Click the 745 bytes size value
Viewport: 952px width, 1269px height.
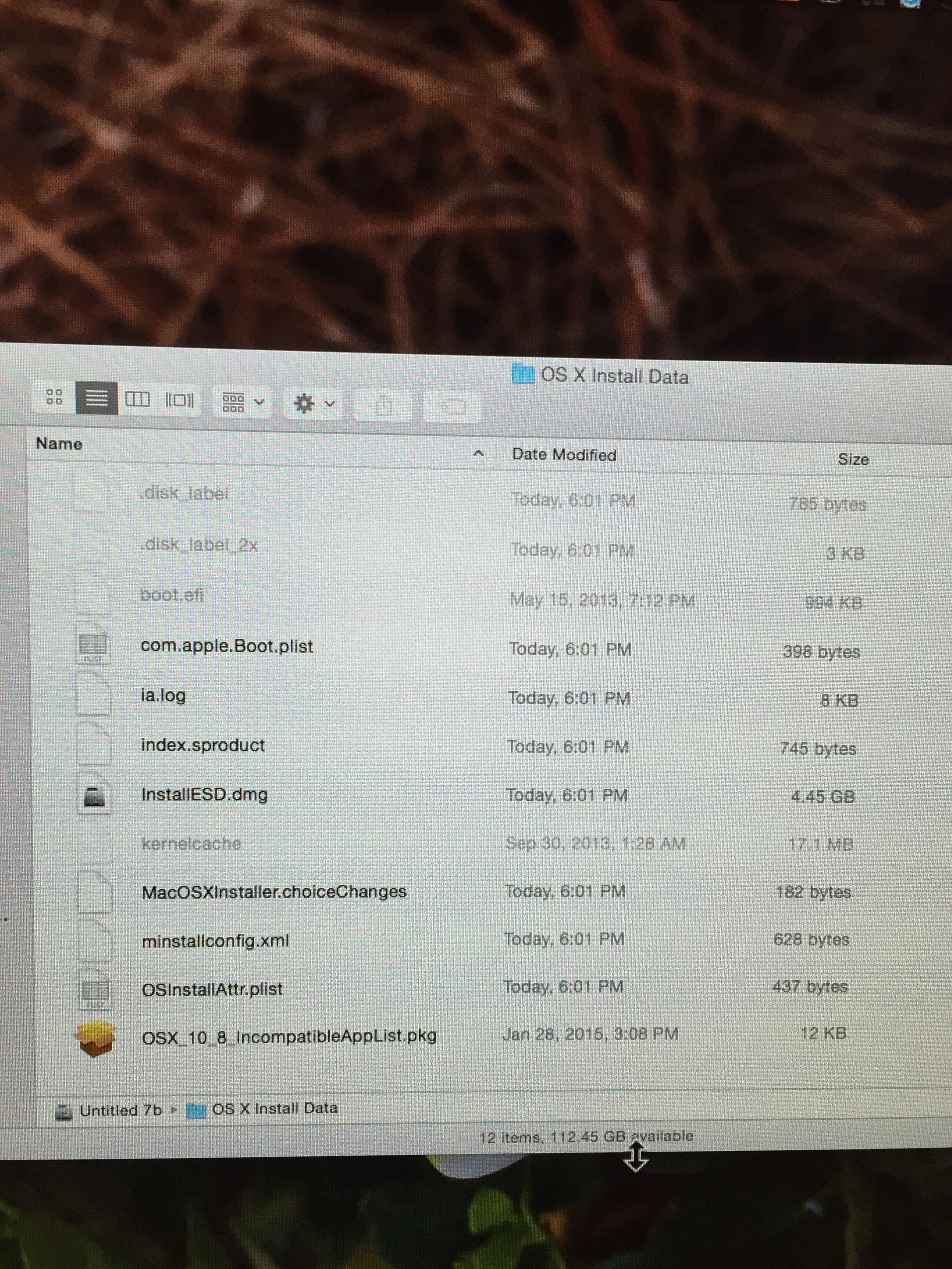point(818,749)
